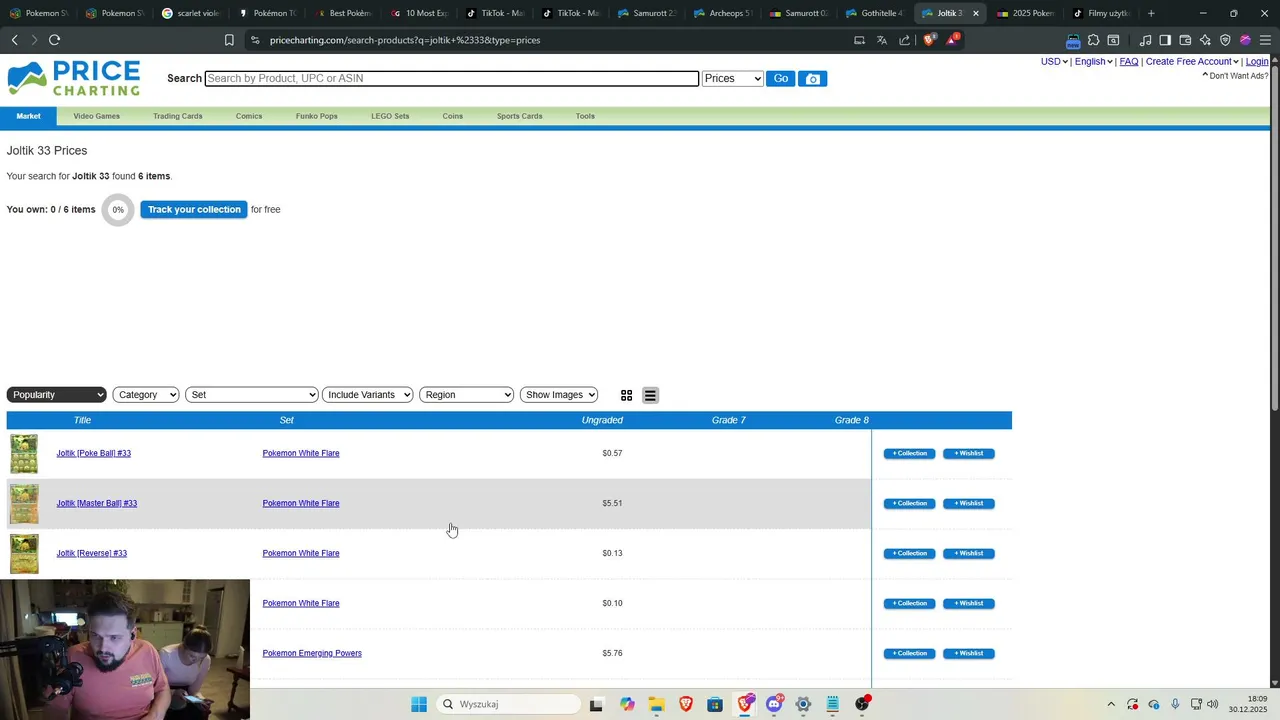The width and height of the screenshot is (1280, 720).
Task: Switch to list view icon
Action: click(650, 395)
